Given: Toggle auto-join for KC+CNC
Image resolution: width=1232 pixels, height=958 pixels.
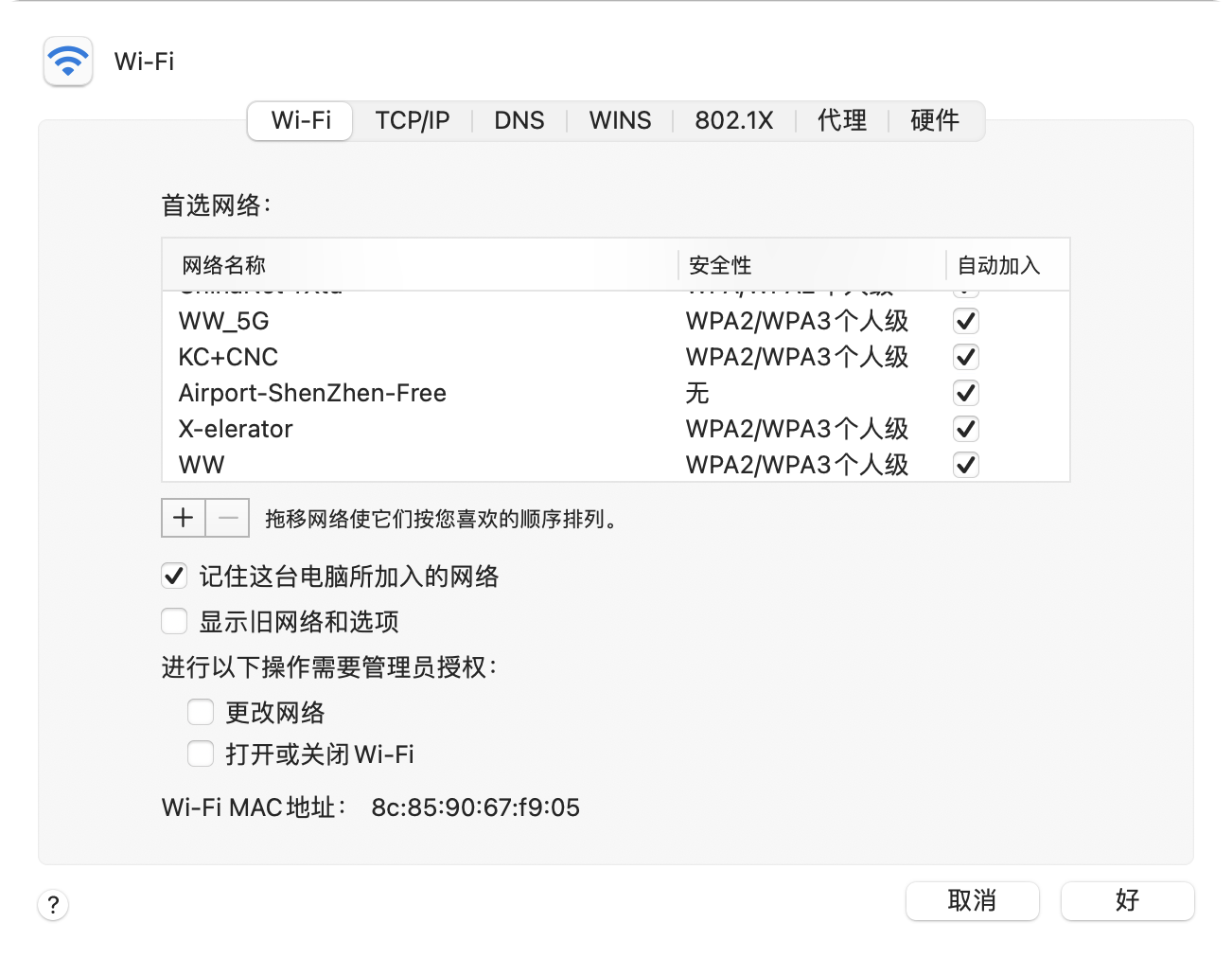Looking at the screenshot, I should point(966,357).
